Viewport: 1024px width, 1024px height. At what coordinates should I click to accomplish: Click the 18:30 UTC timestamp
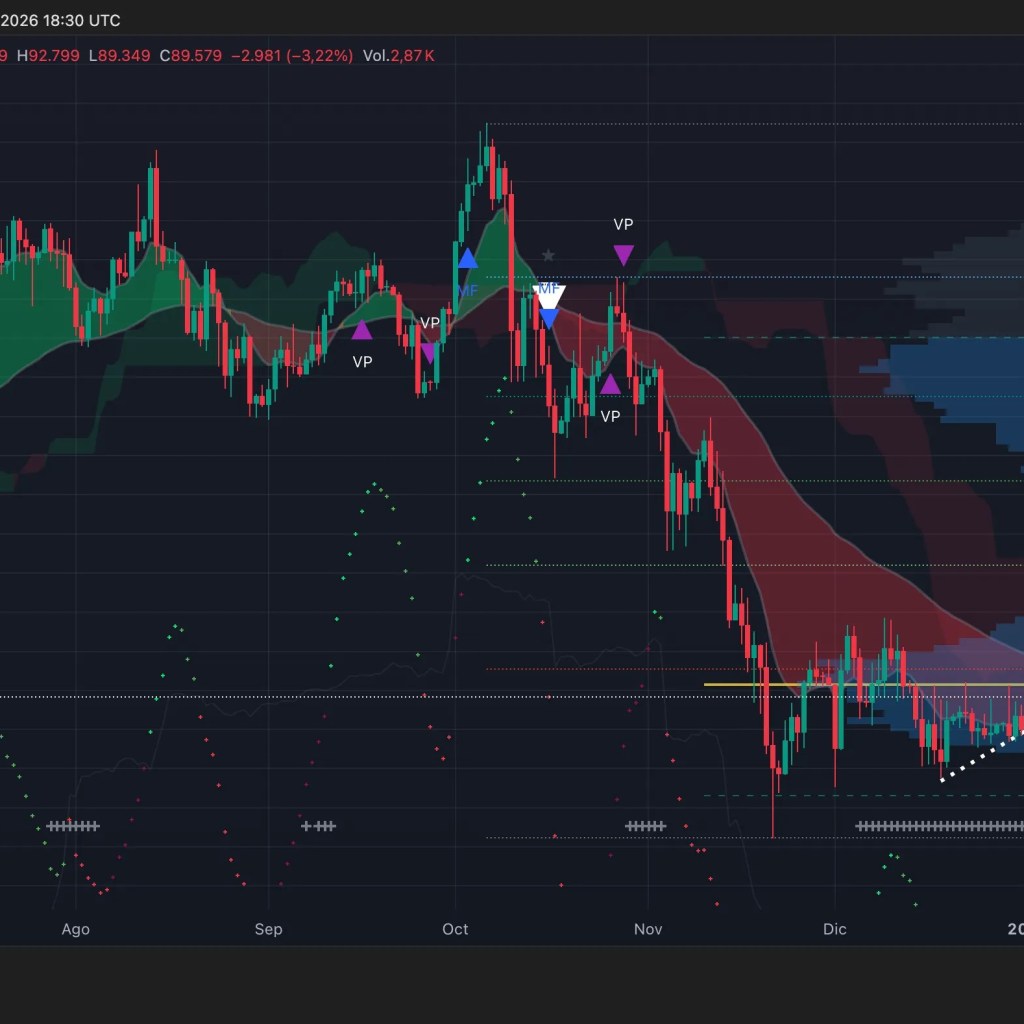pos(82,20)
